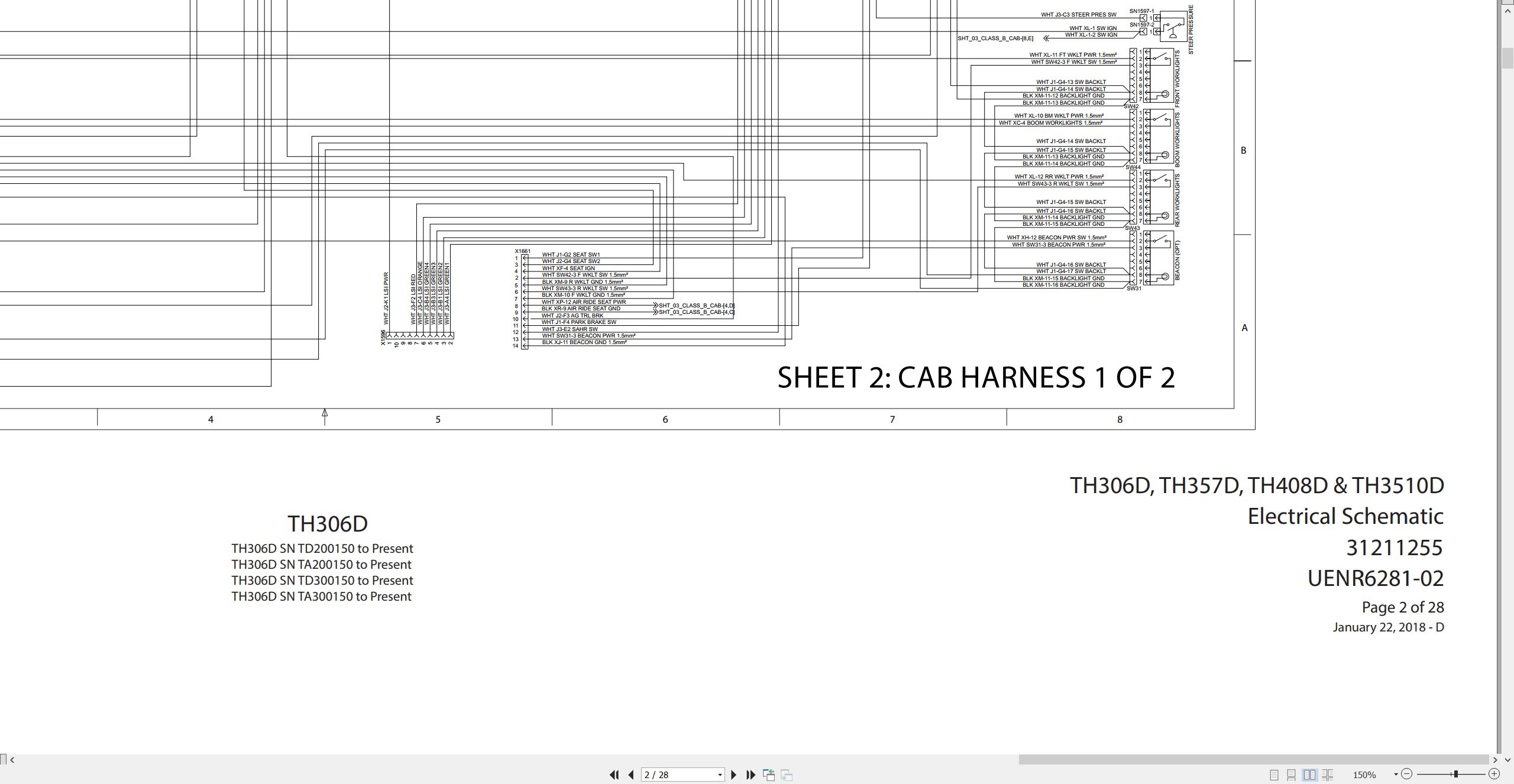Click the next view icon

tap(787, 775)
